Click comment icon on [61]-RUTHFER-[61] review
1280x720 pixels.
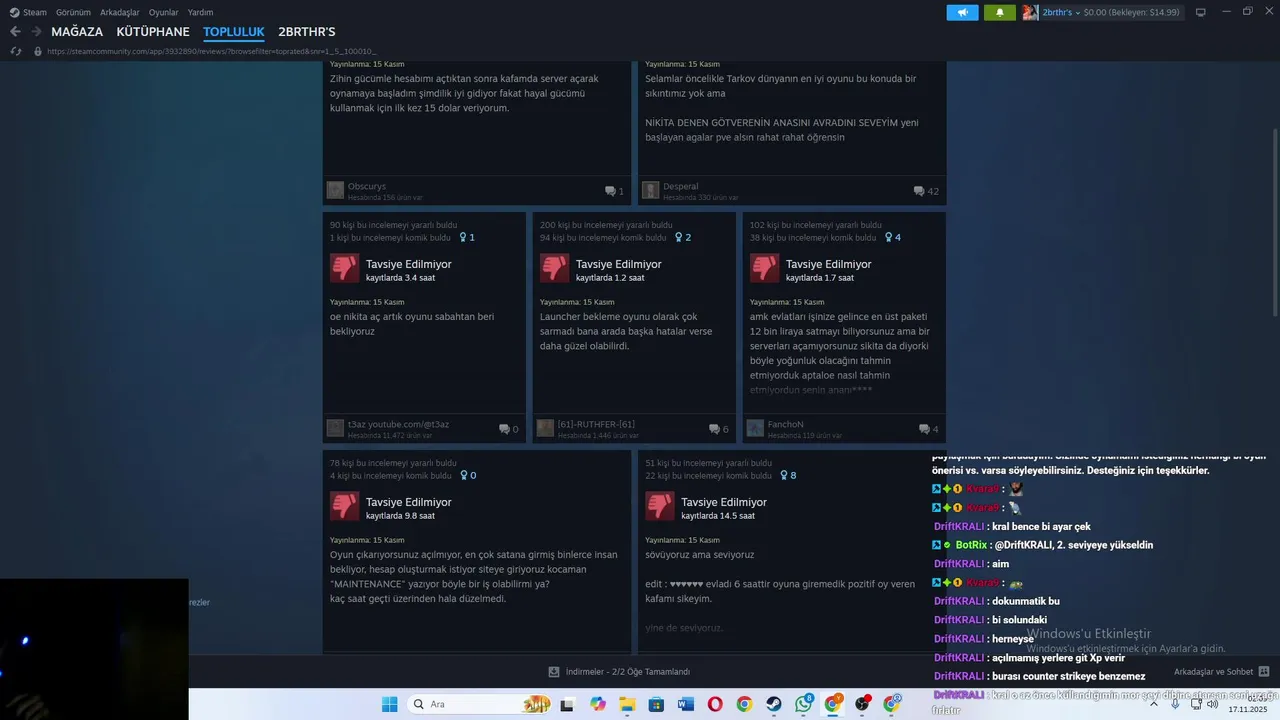(714, 429)
